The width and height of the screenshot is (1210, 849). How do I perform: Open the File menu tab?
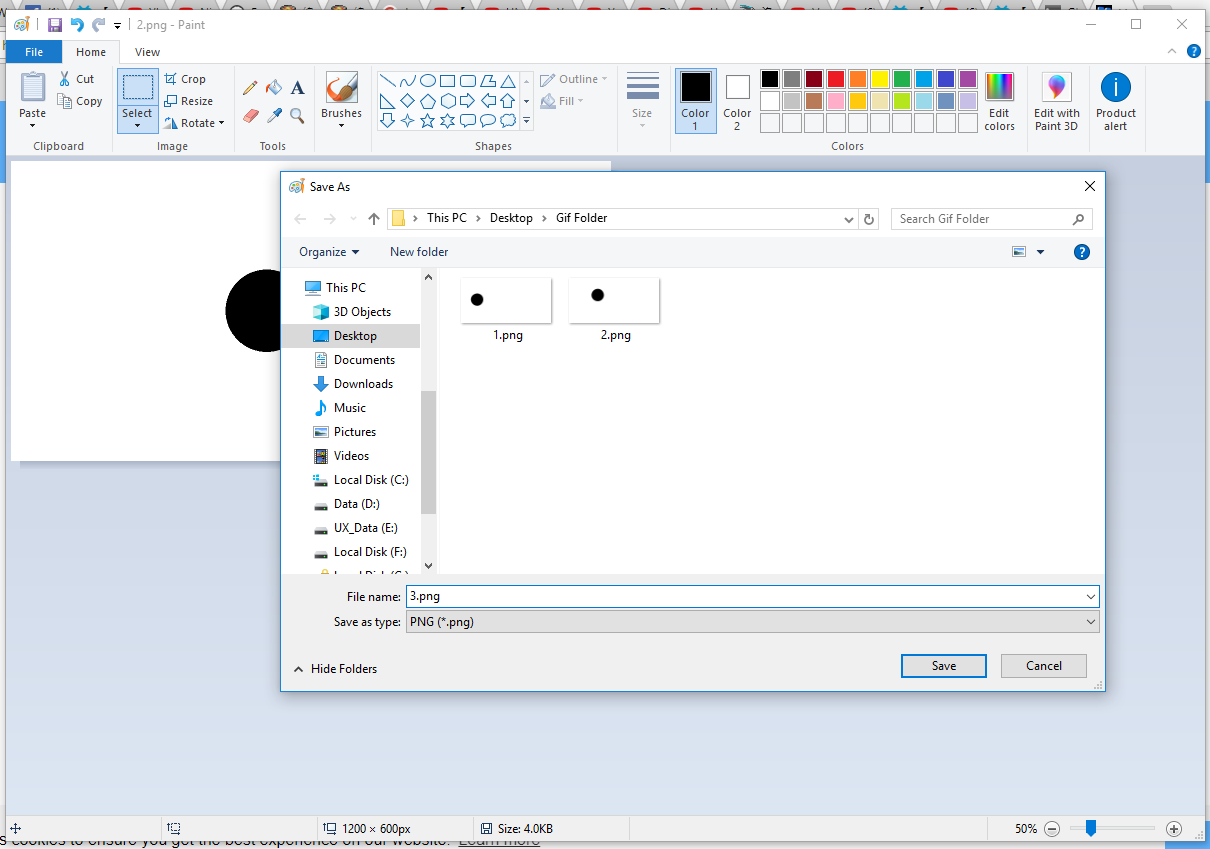(x=34, y=52)
